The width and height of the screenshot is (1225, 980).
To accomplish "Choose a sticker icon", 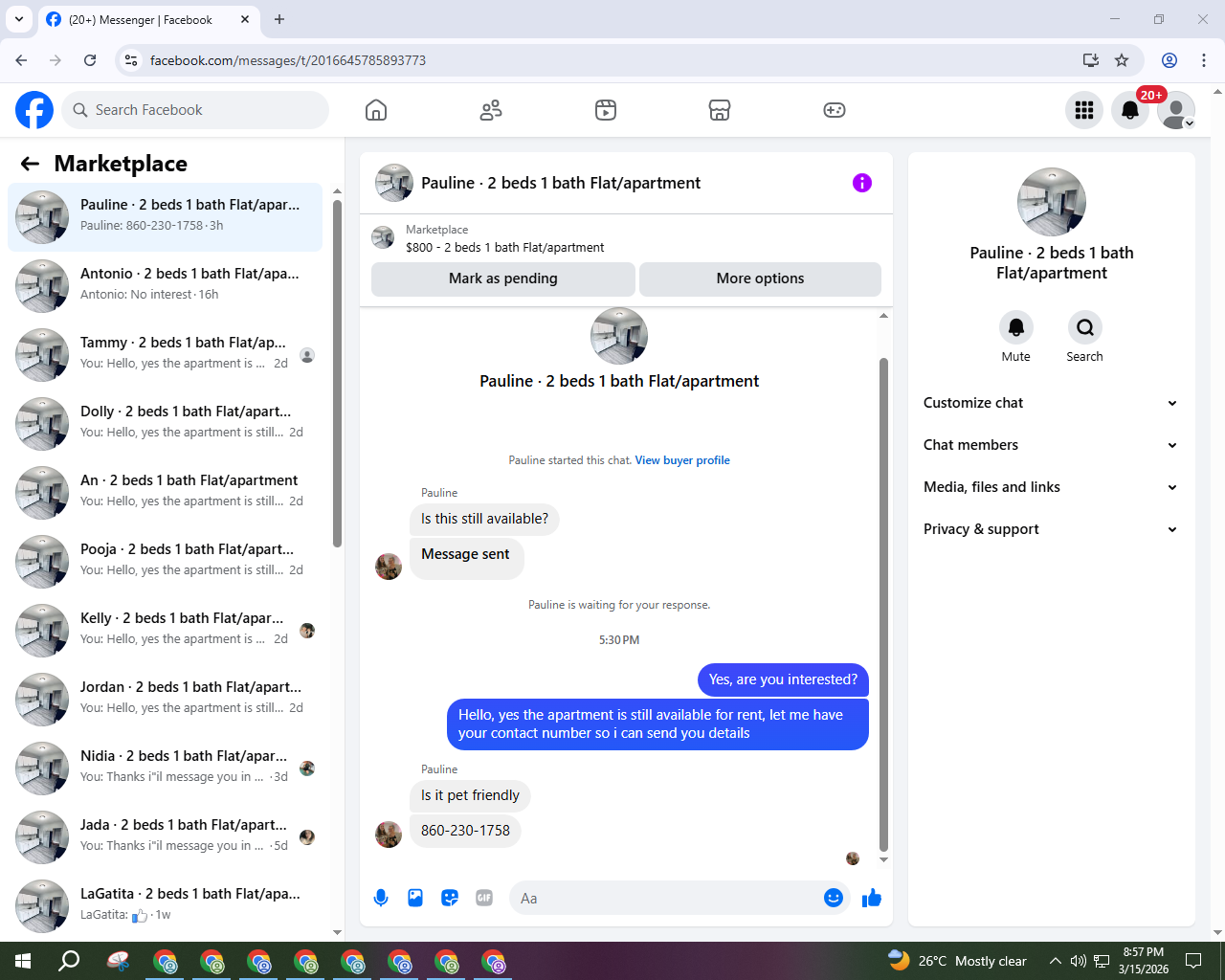I will (x=450, y=898).
